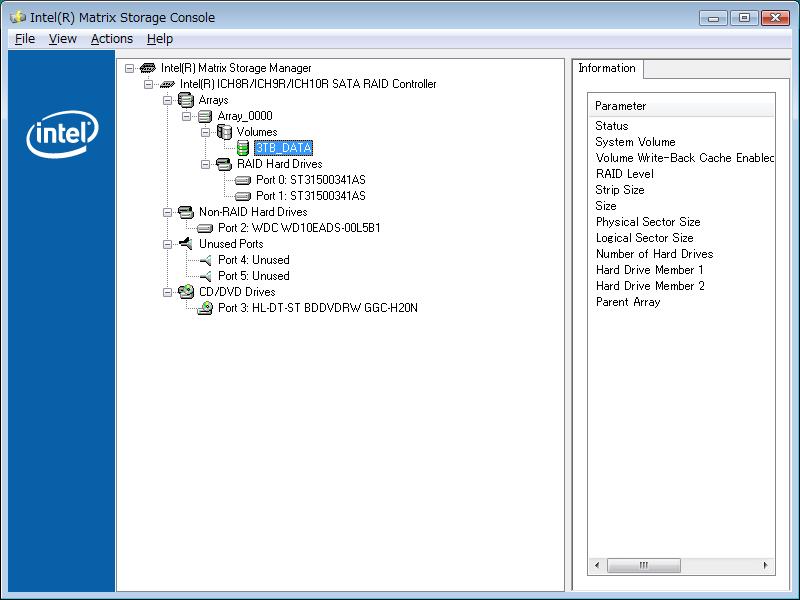Open the Help menu

coord(160,39)
